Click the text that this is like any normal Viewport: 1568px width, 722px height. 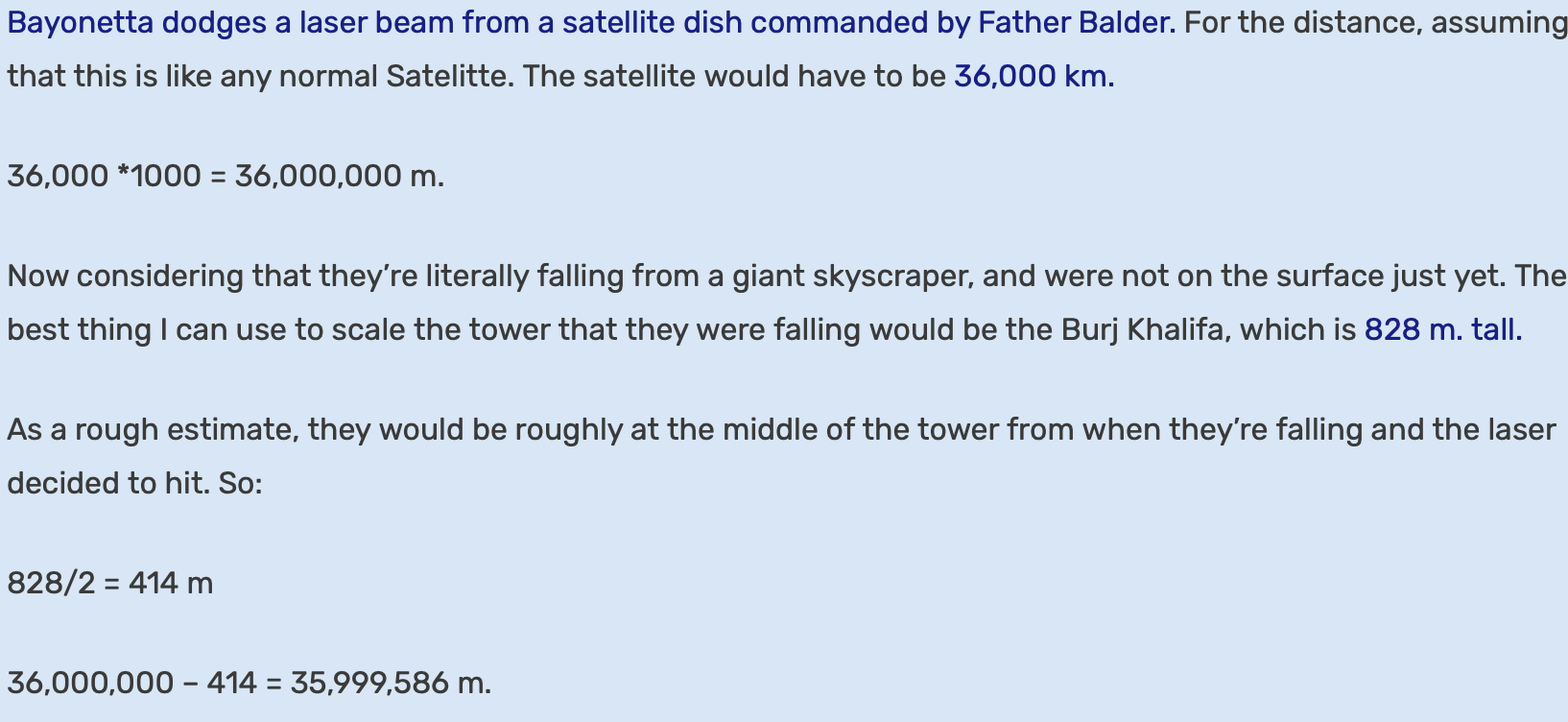tap(193, 76)
